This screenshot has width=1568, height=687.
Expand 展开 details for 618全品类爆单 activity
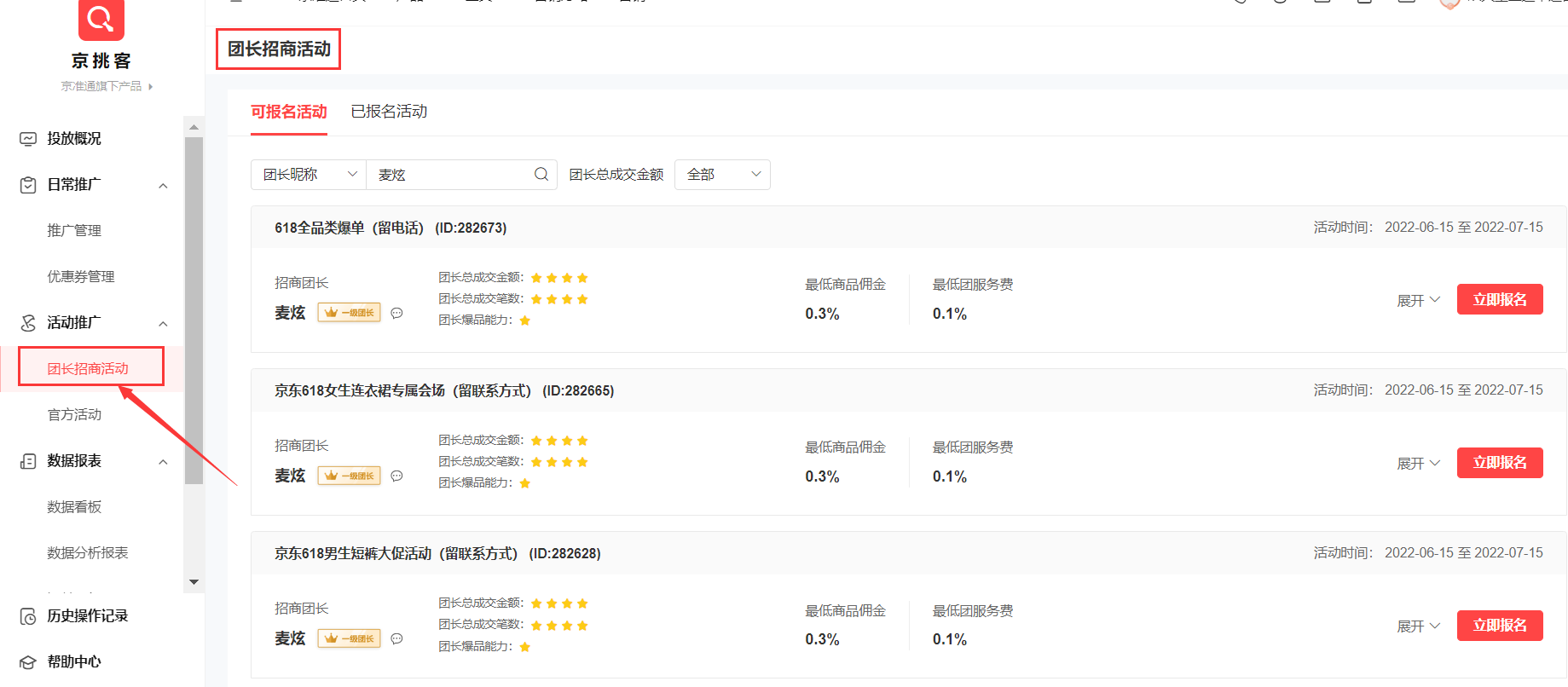pos(1419,301)
